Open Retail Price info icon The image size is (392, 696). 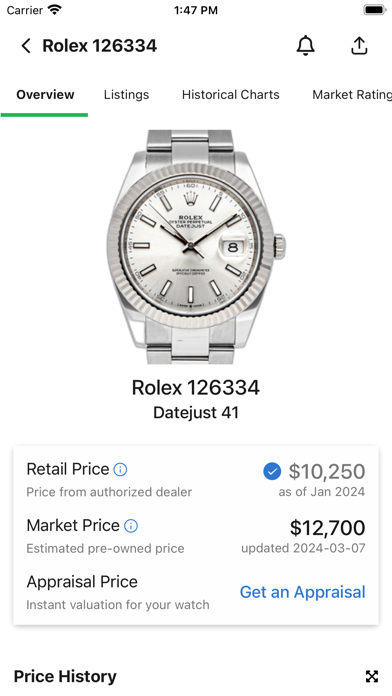120,470
